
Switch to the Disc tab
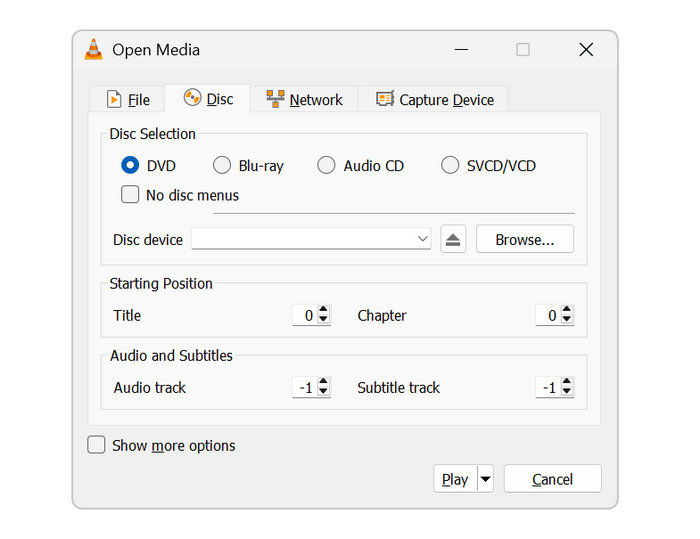click(x=208, y=98)
